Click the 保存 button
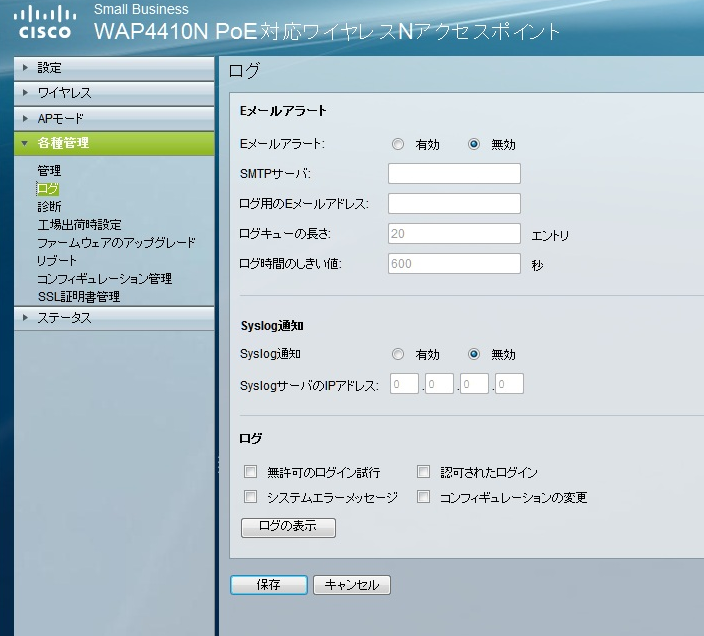Image resolution: width=704 pixels, height=636 pixels. 269,585
